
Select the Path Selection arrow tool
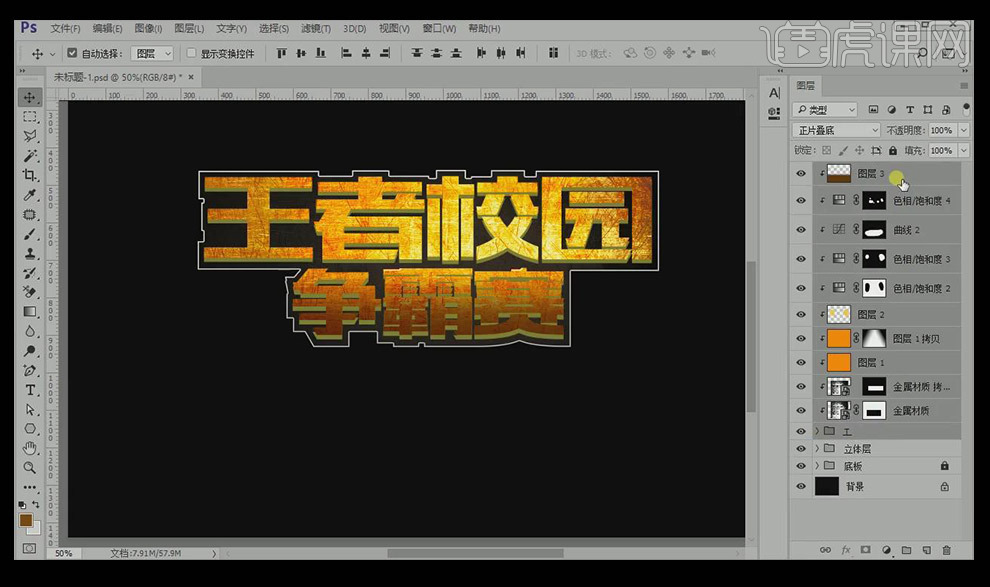pos(30,410)
